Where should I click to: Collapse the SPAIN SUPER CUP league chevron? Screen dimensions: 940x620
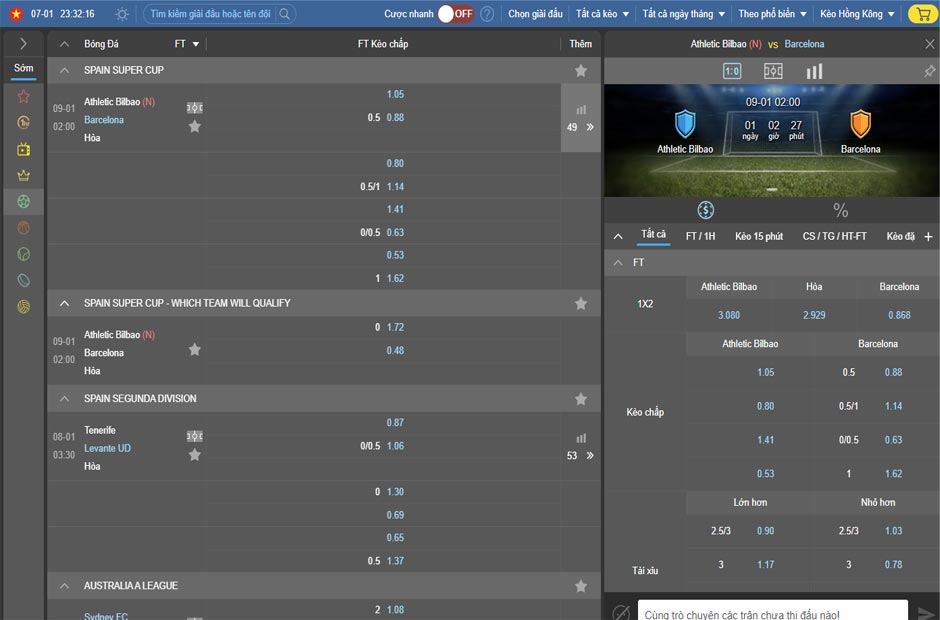tap(64, 70)
